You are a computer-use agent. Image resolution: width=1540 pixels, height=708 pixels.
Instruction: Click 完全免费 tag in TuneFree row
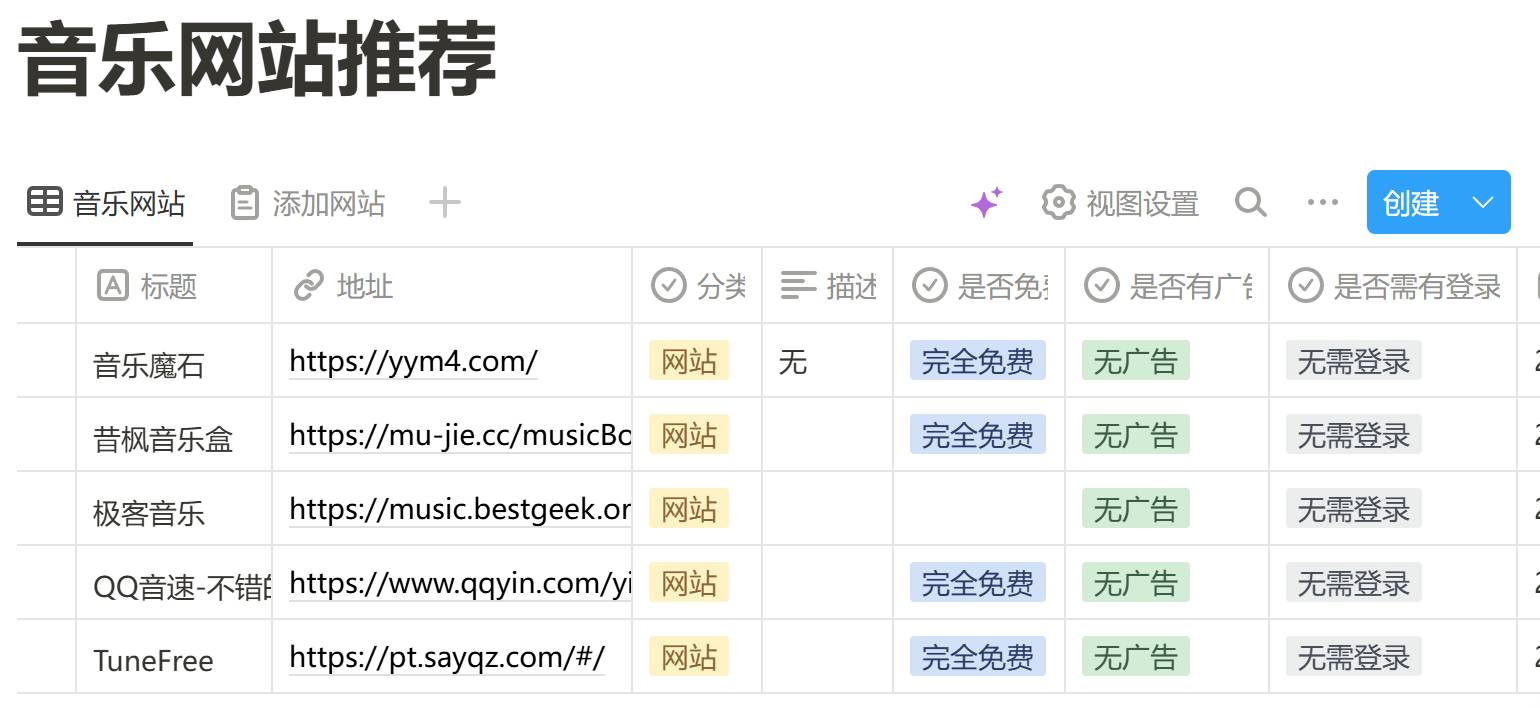[x=978, y=657]
